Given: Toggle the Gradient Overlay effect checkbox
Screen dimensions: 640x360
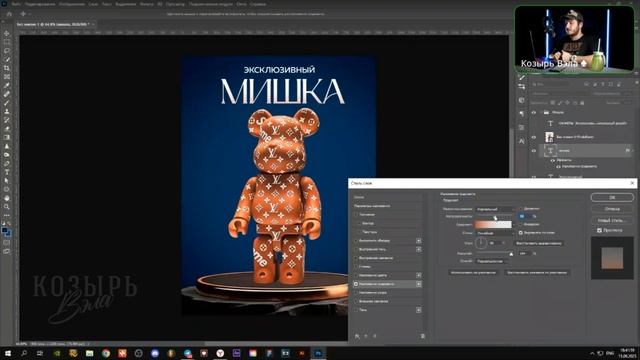Looking at the screenshot, I should point(356,284).
